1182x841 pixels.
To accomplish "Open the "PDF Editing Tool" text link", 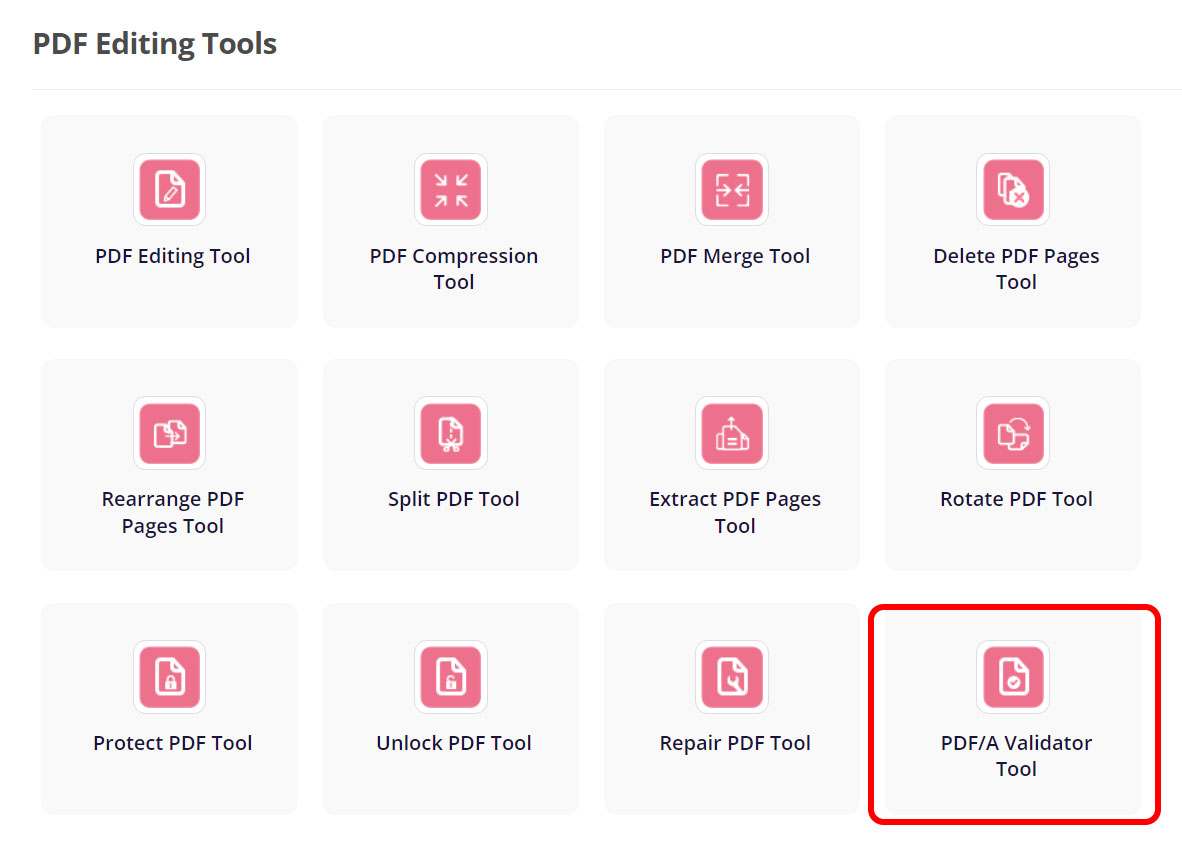I will (173, 256).
